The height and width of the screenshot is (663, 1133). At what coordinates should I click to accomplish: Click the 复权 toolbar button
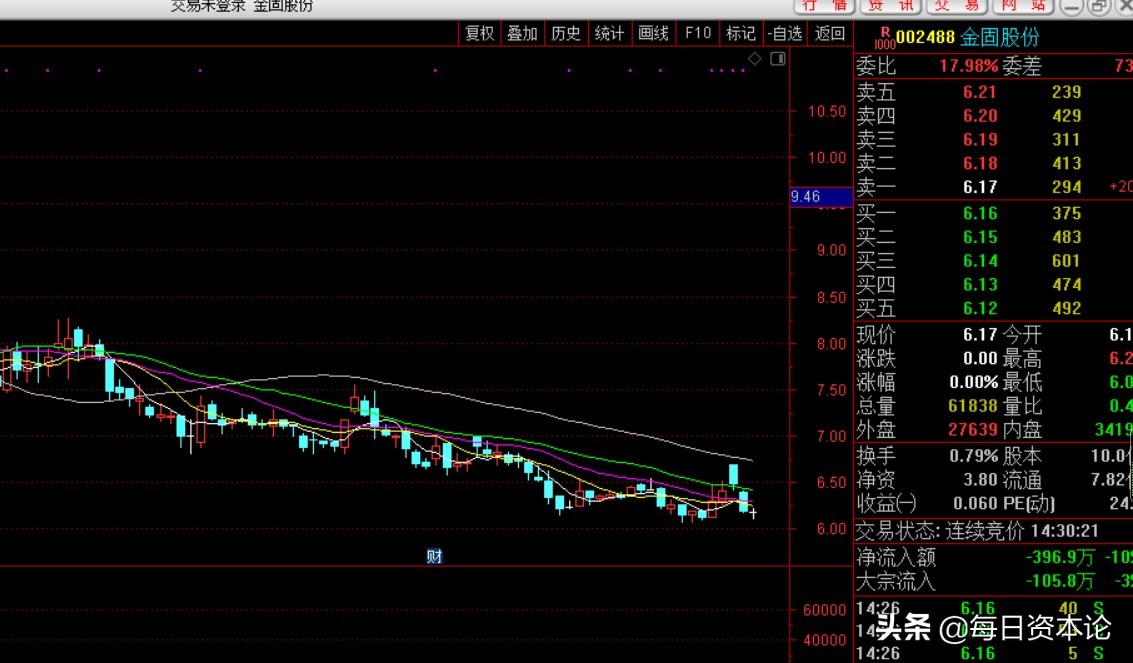479,33
